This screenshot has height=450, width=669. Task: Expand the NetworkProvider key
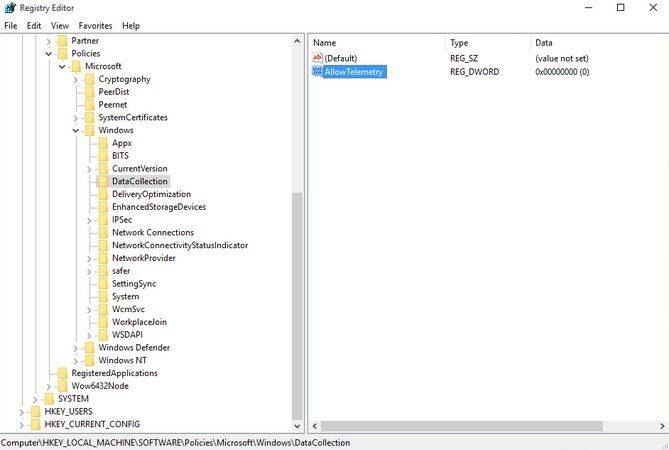(90, 259)
